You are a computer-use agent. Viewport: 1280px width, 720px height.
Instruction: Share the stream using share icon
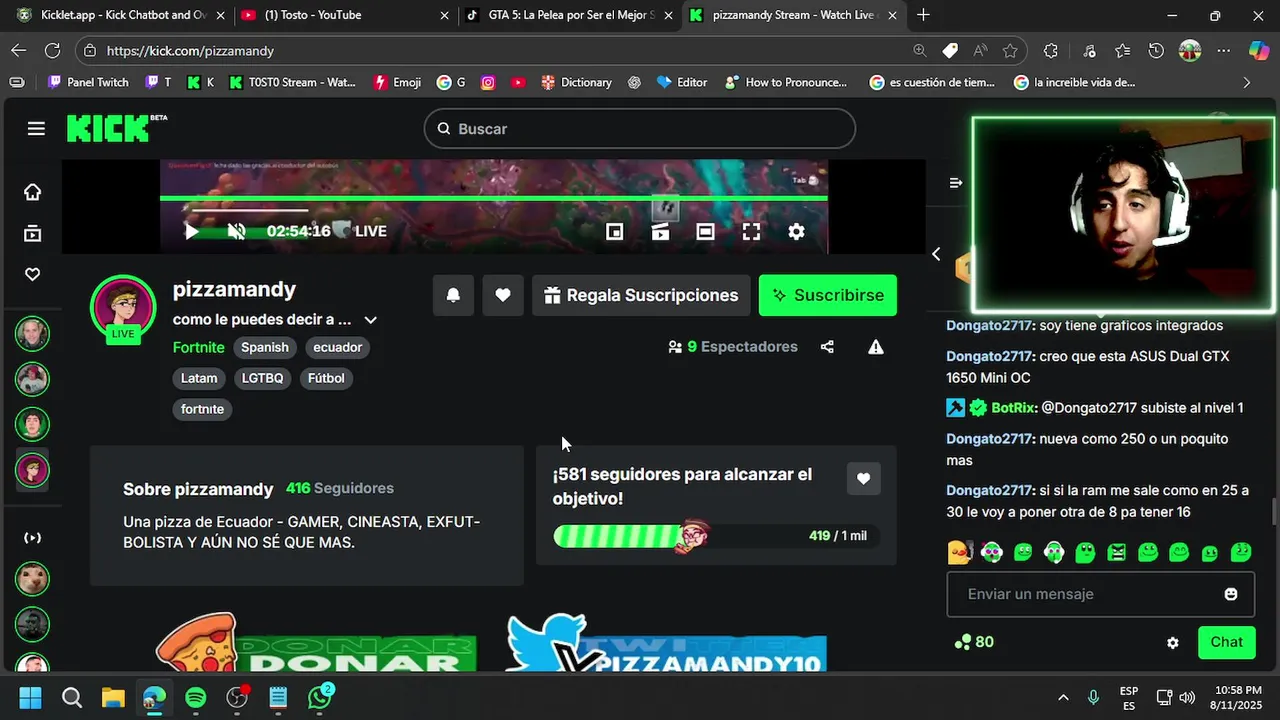(827, 347)
